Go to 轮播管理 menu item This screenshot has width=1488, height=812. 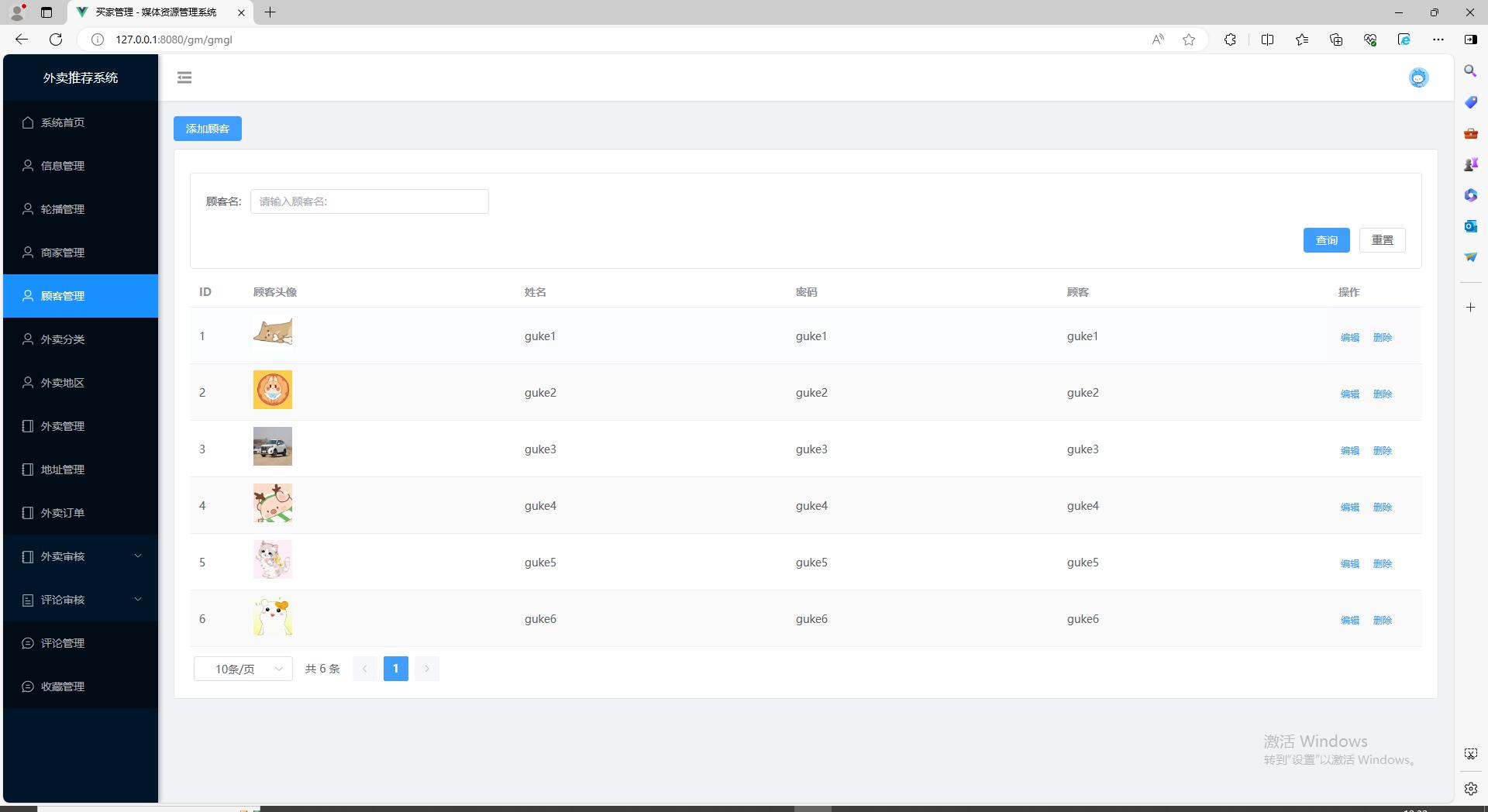(81, 209)
